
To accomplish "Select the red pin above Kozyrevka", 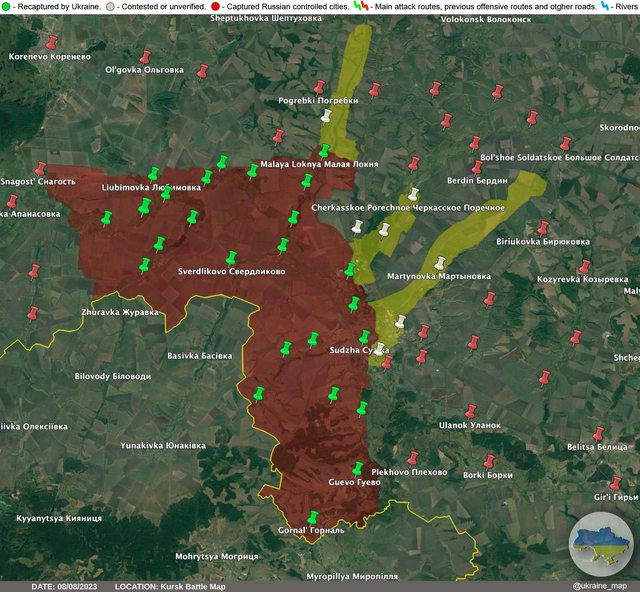I will pyautogui.click(x=584, y=267).
